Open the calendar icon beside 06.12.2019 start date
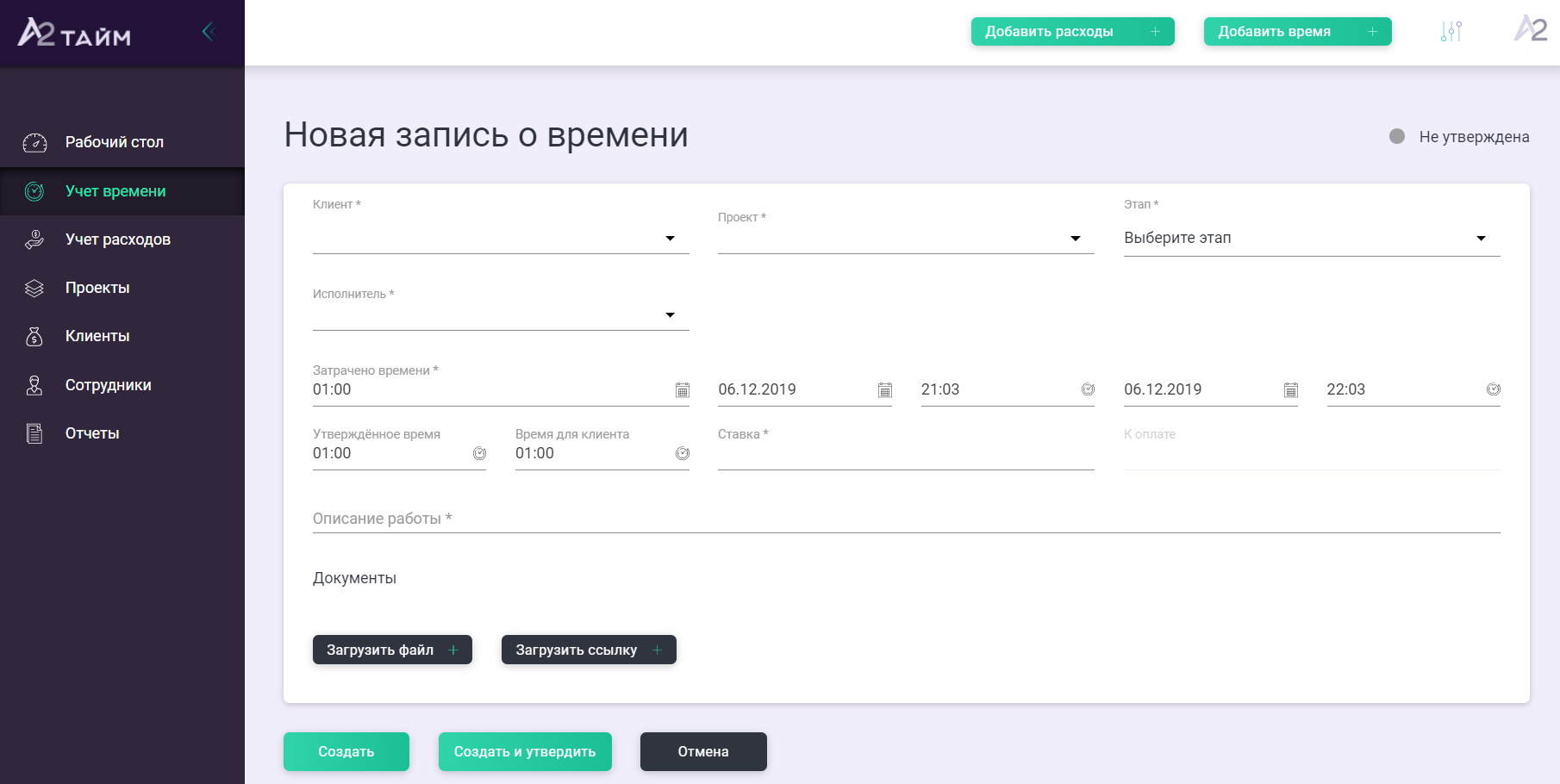1560x784 pixels. pos(885,389)
